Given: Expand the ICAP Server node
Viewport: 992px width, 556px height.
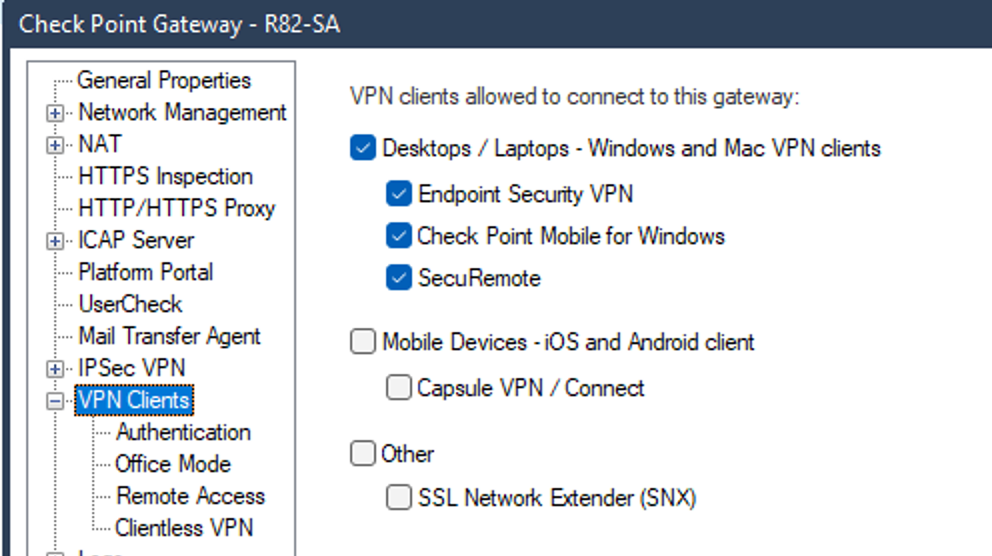Looking at the screenshot, I should tap(55, 241).
